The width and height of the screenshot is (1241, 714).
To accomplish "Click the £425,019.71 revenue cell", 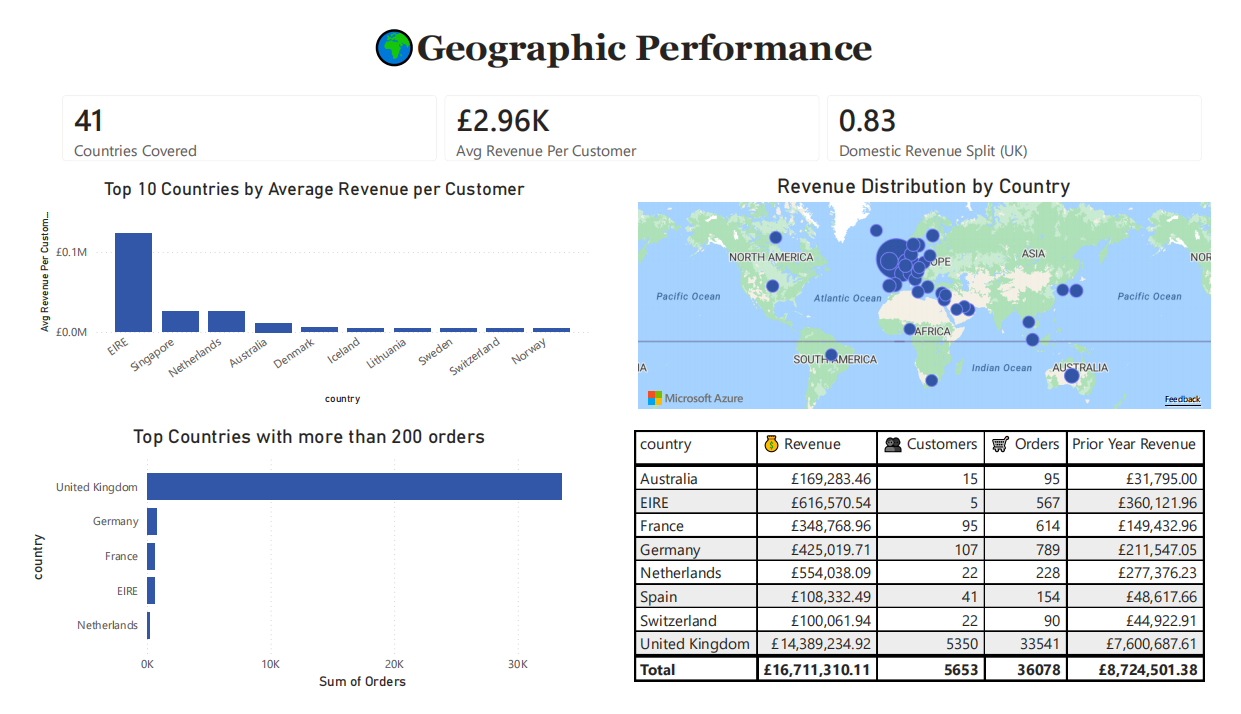I will [x=817, y=550].
